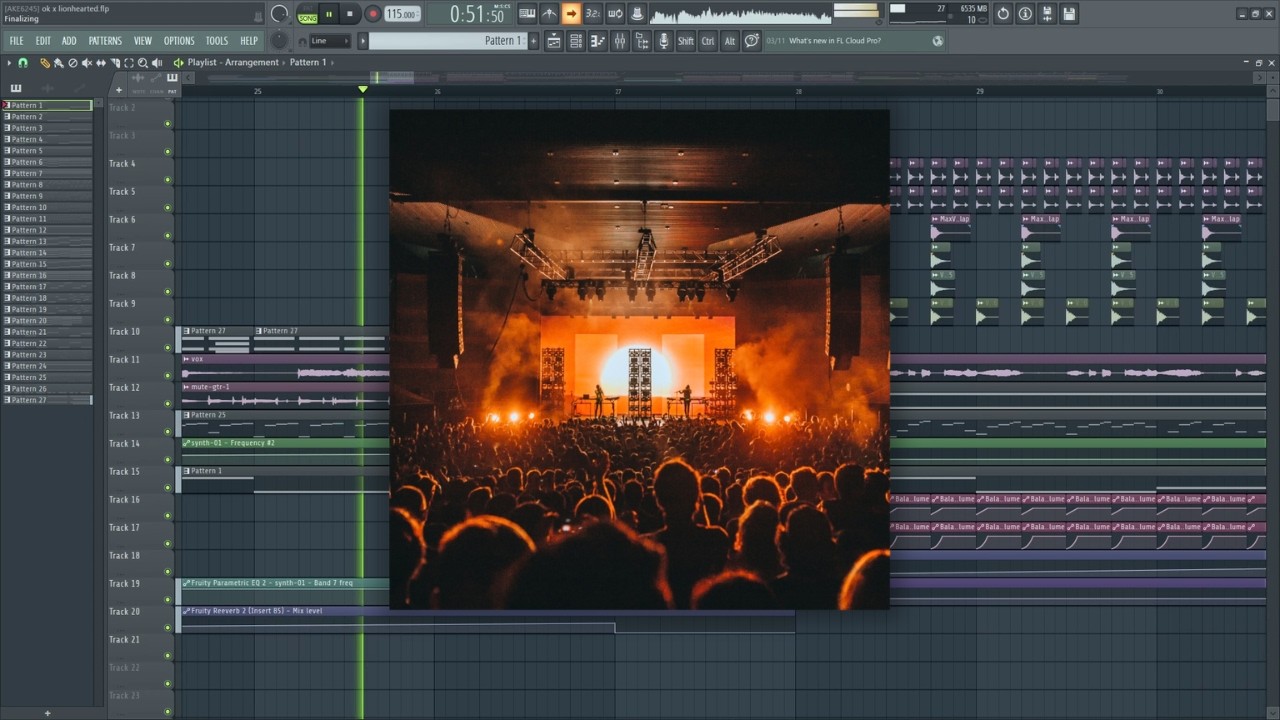Choose the Select tool dashed-box icon

129,62
